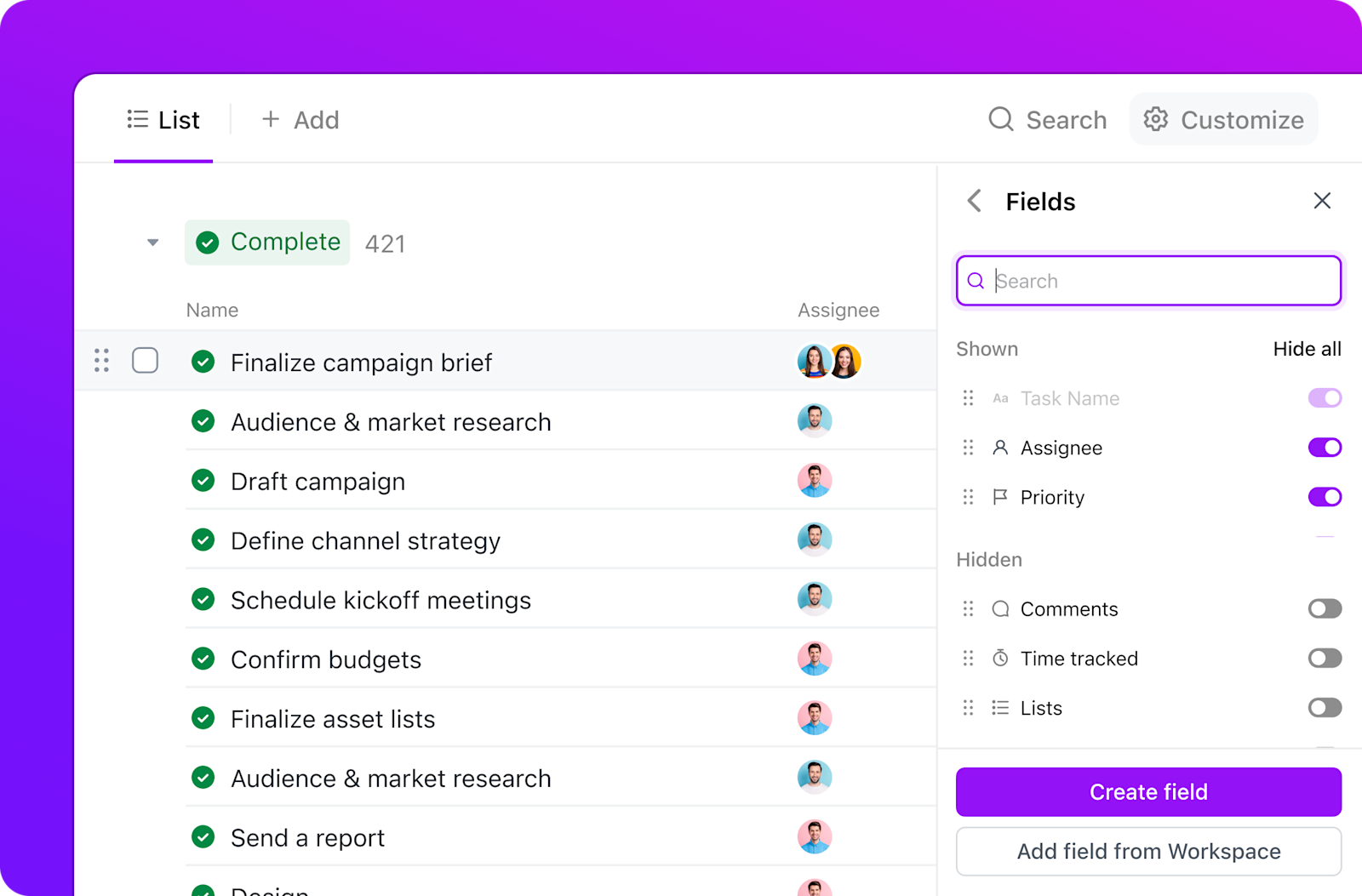Click the Fields search input box

pos(1148,281)
